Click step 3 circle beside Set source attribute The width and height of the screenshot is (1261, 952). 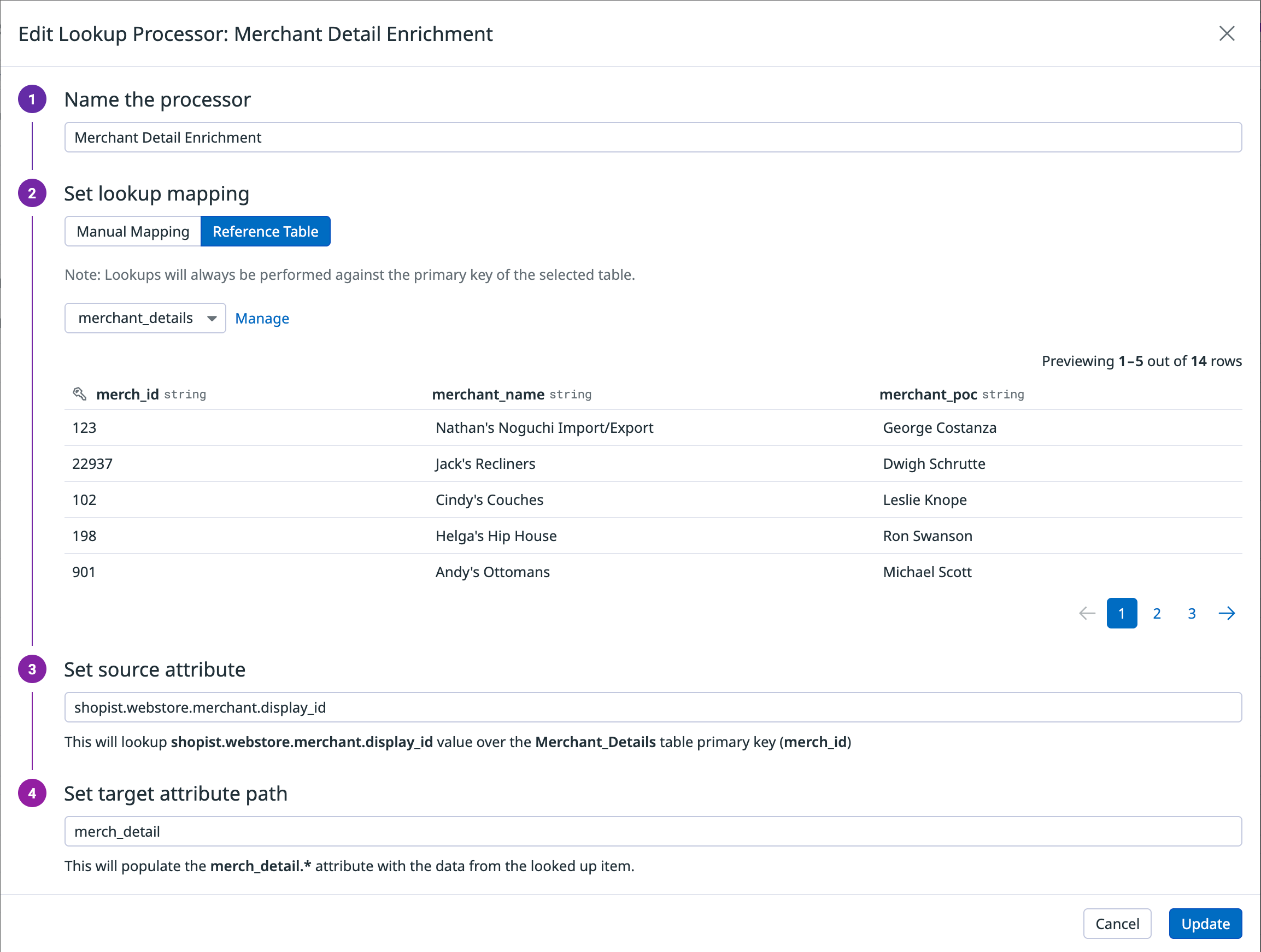[x=32, y=669]
